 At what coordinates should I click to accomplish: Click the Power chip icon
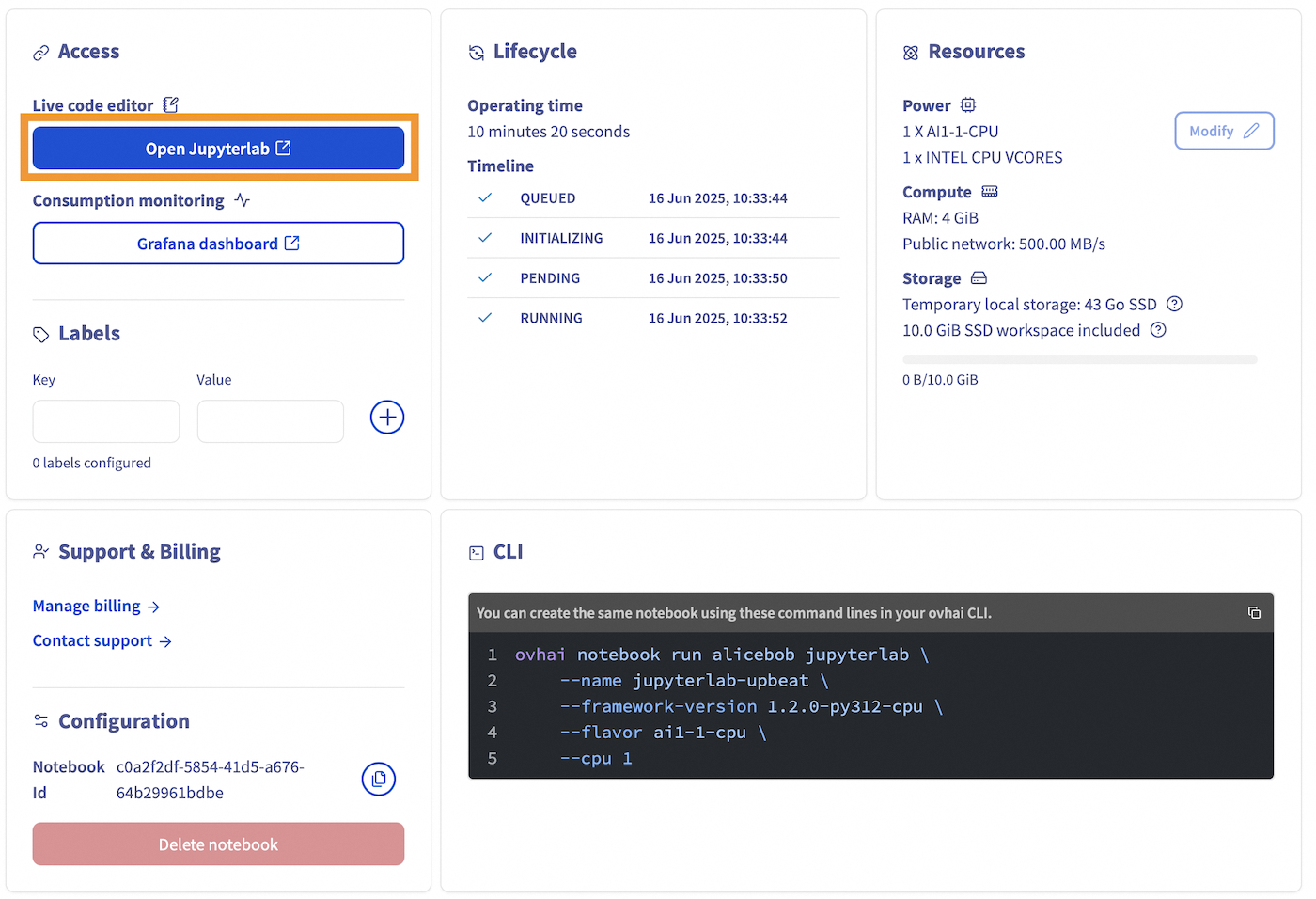(968, 104)
